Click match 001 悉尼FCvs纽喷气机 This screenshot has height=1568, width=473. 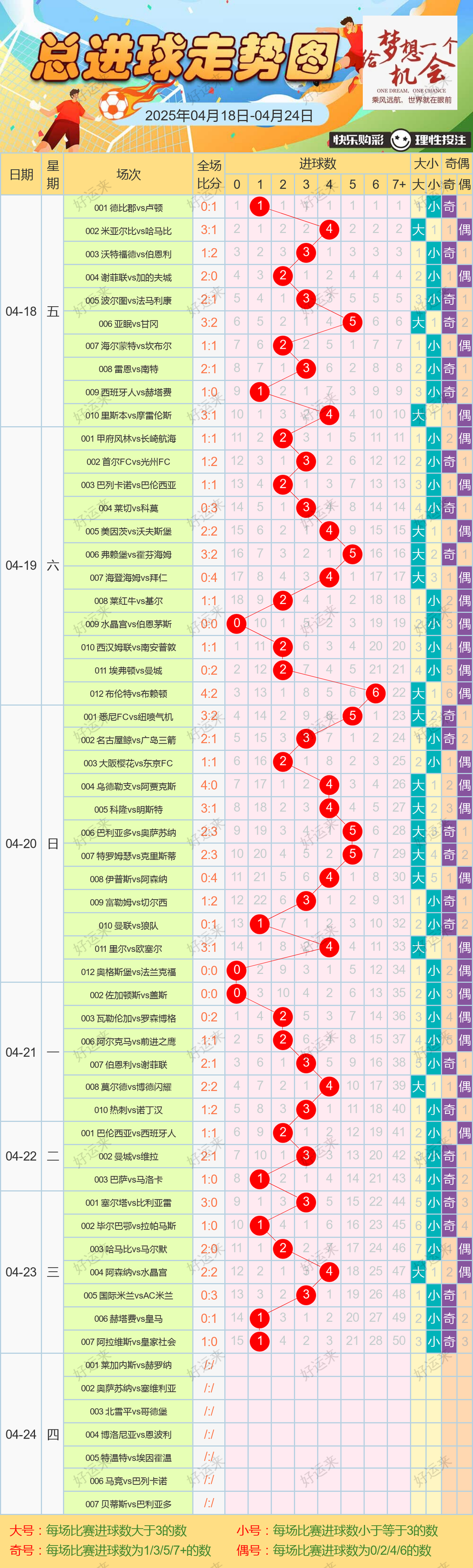tap(129, 716)
